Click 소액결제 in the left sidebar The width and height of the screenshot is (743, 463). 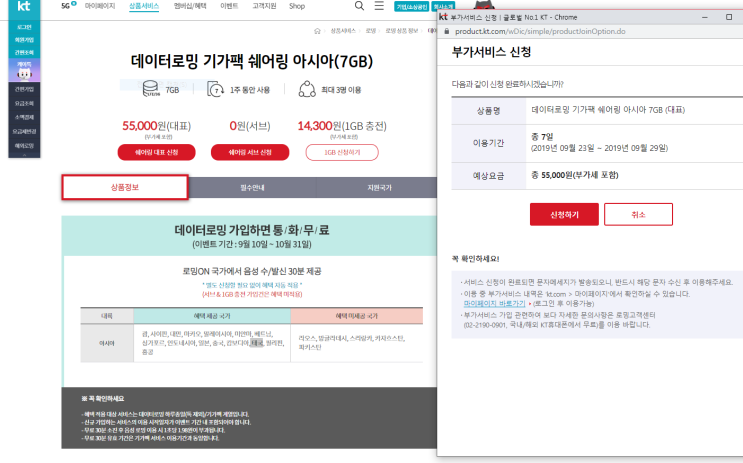pos(24,117)
